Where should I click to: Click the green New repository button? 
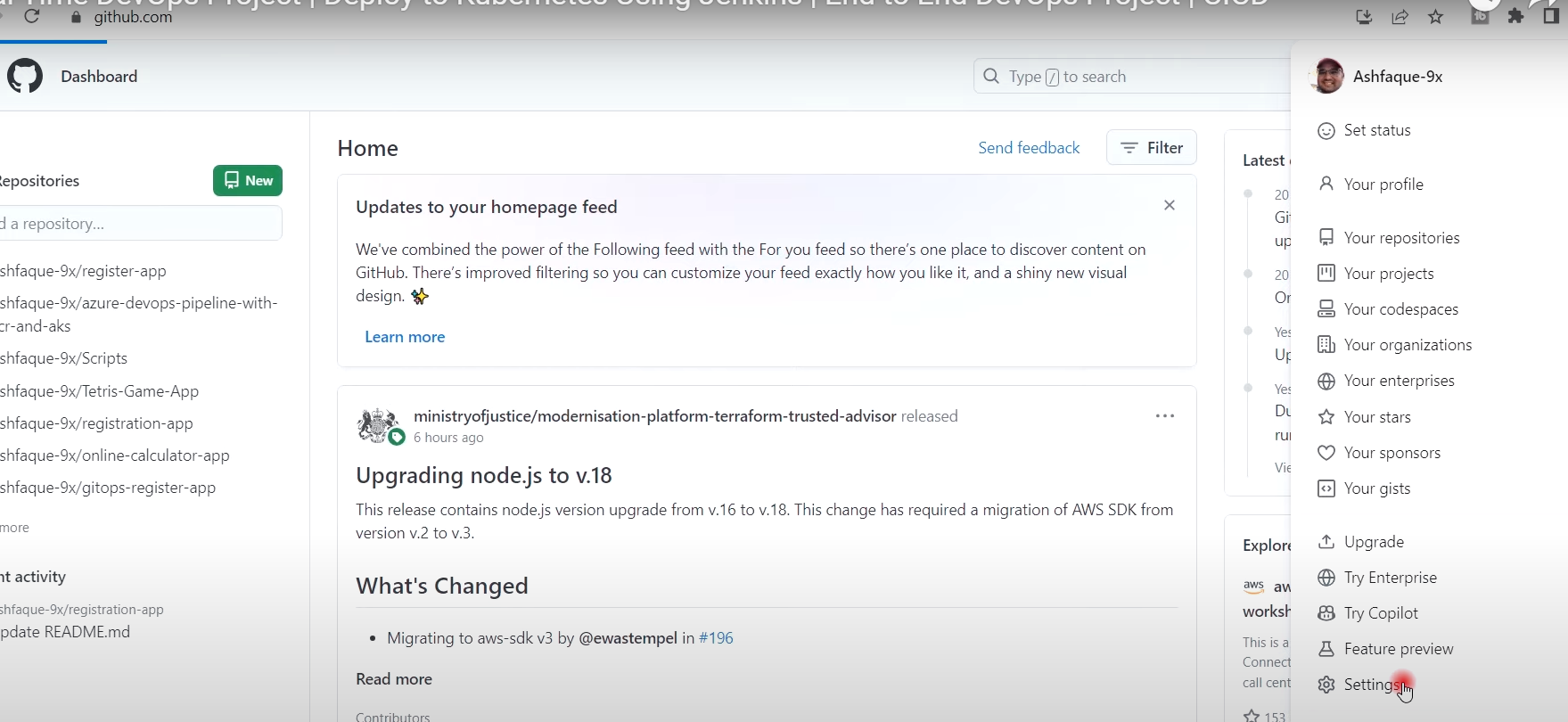248,180
